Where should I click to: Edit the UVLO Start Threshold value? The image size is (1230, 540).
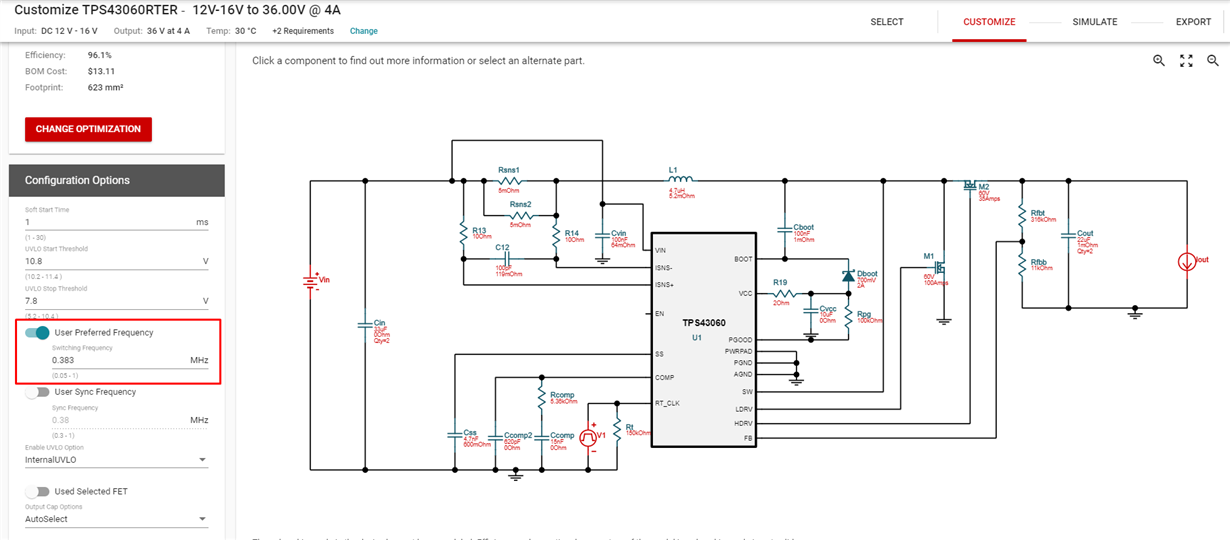(x=116, y=261)
